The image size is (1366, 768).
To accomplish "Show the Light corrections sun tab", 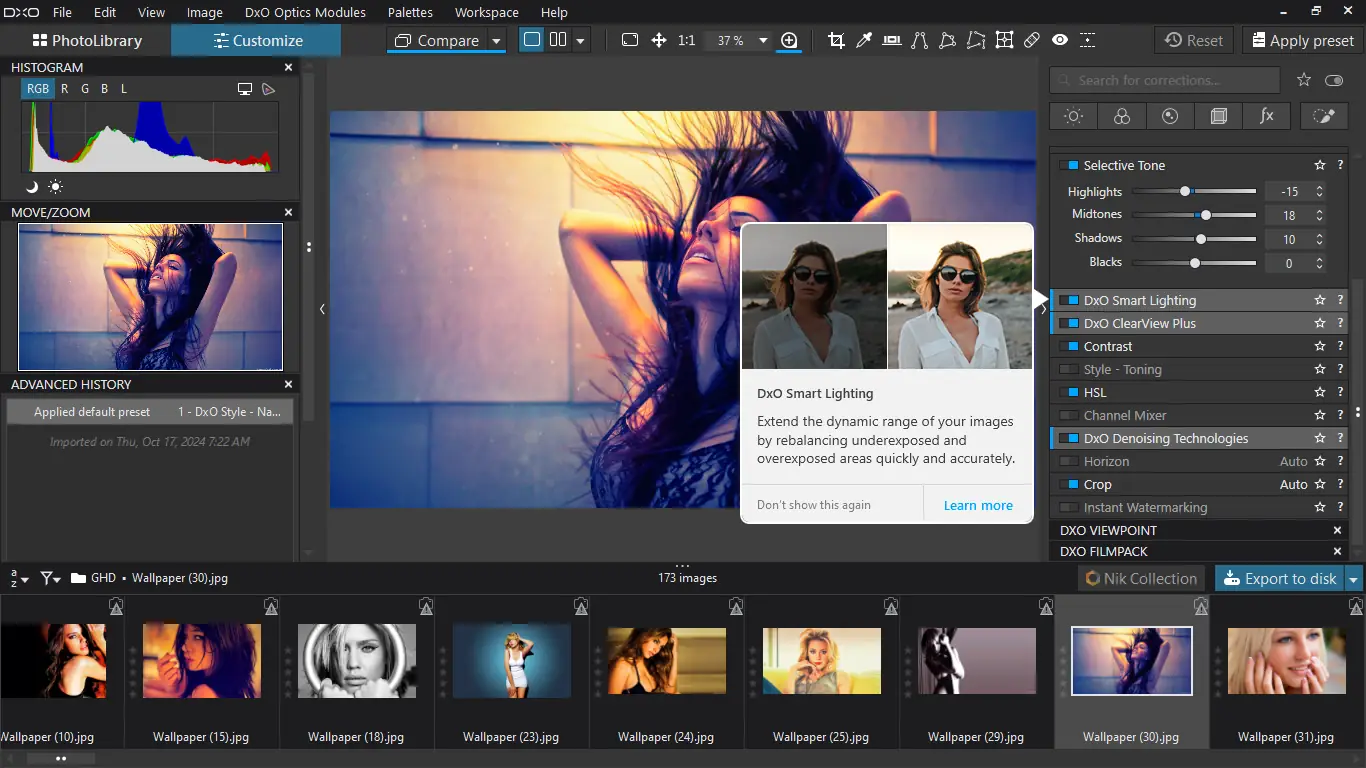I will [x=1073, y=116].
